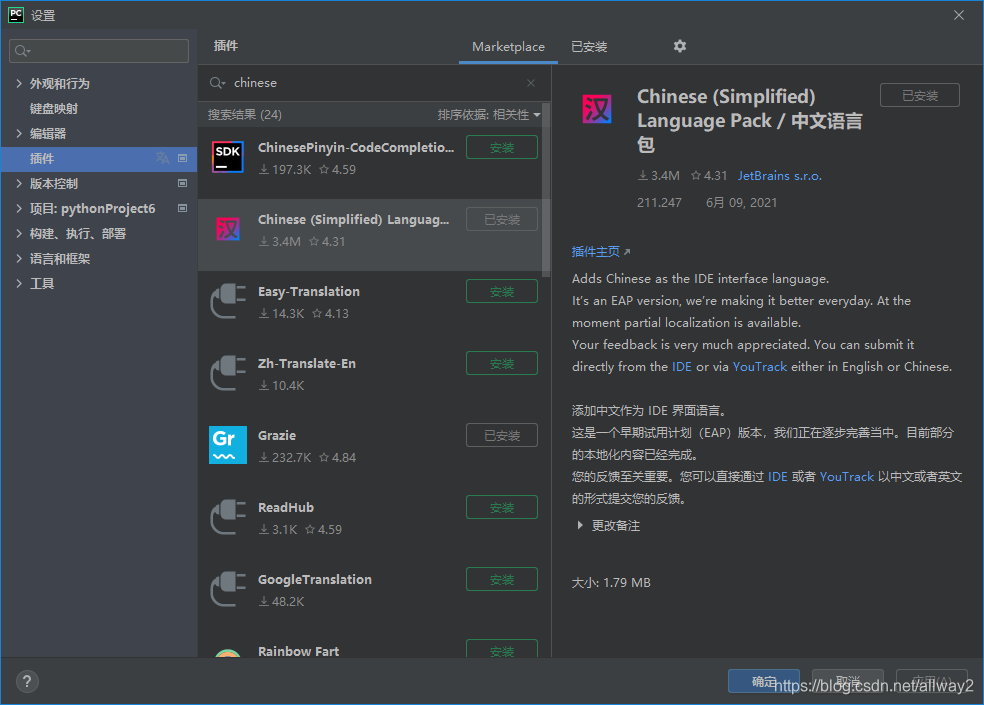The image size is (984, 705).
Task: Open the YouTrack link in the English description
Action: 759,367
